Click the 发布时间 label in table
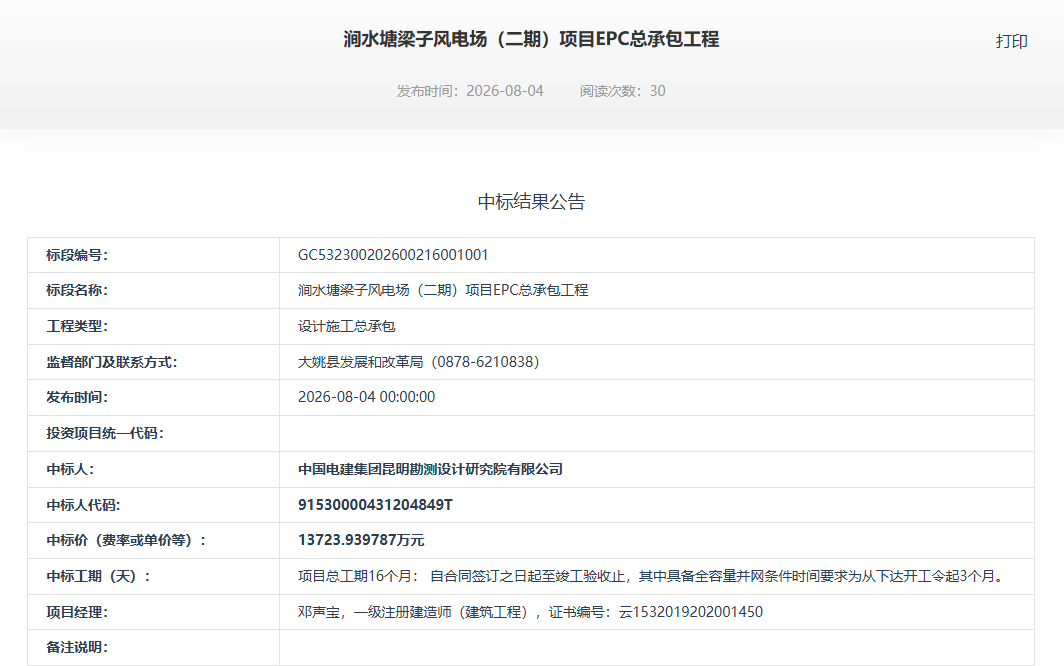Image resolution: width=1064 pixels, height=666 pixels. [77, 397]
